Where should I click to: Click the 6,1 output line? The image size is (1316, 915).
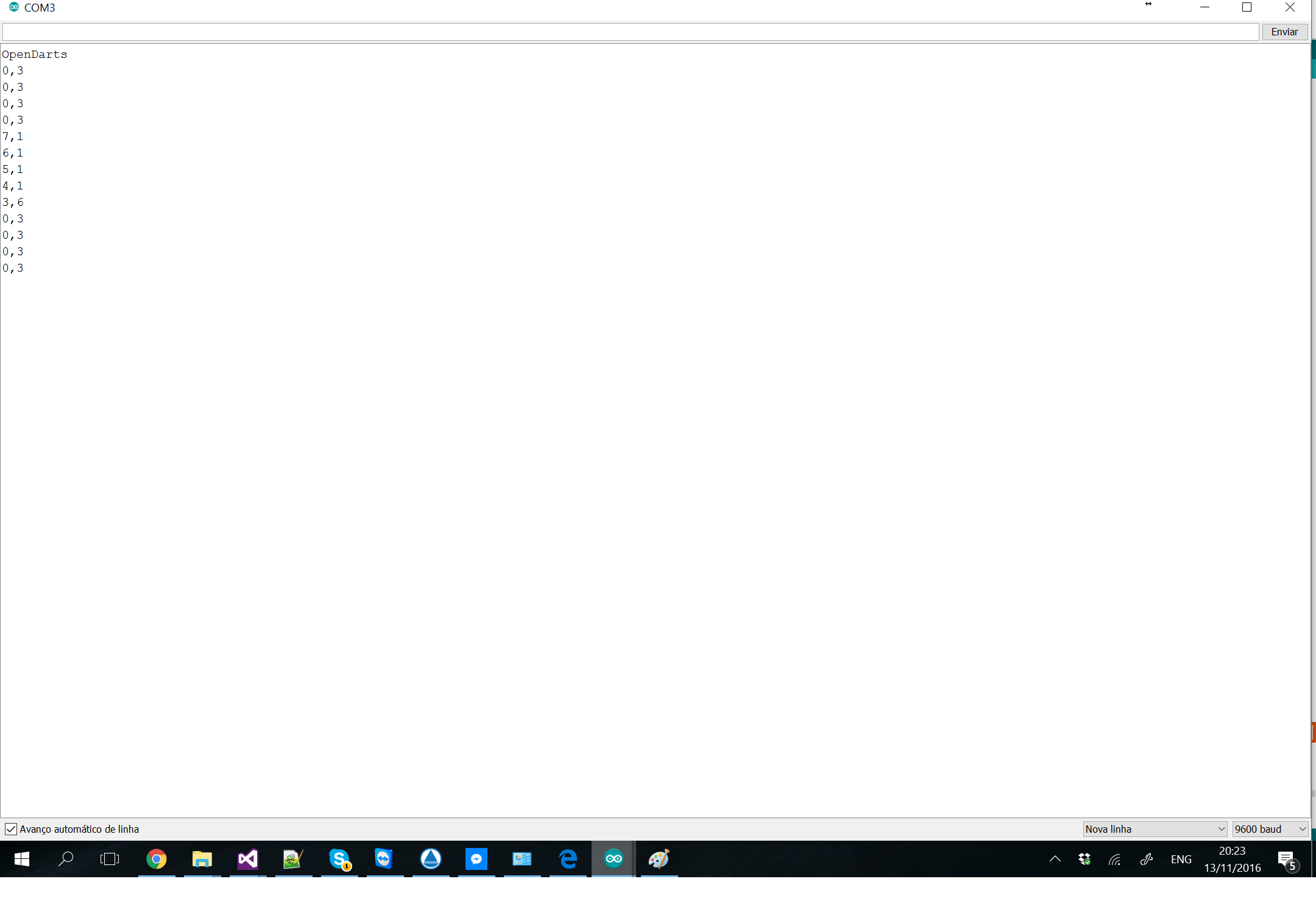point(13,153)
